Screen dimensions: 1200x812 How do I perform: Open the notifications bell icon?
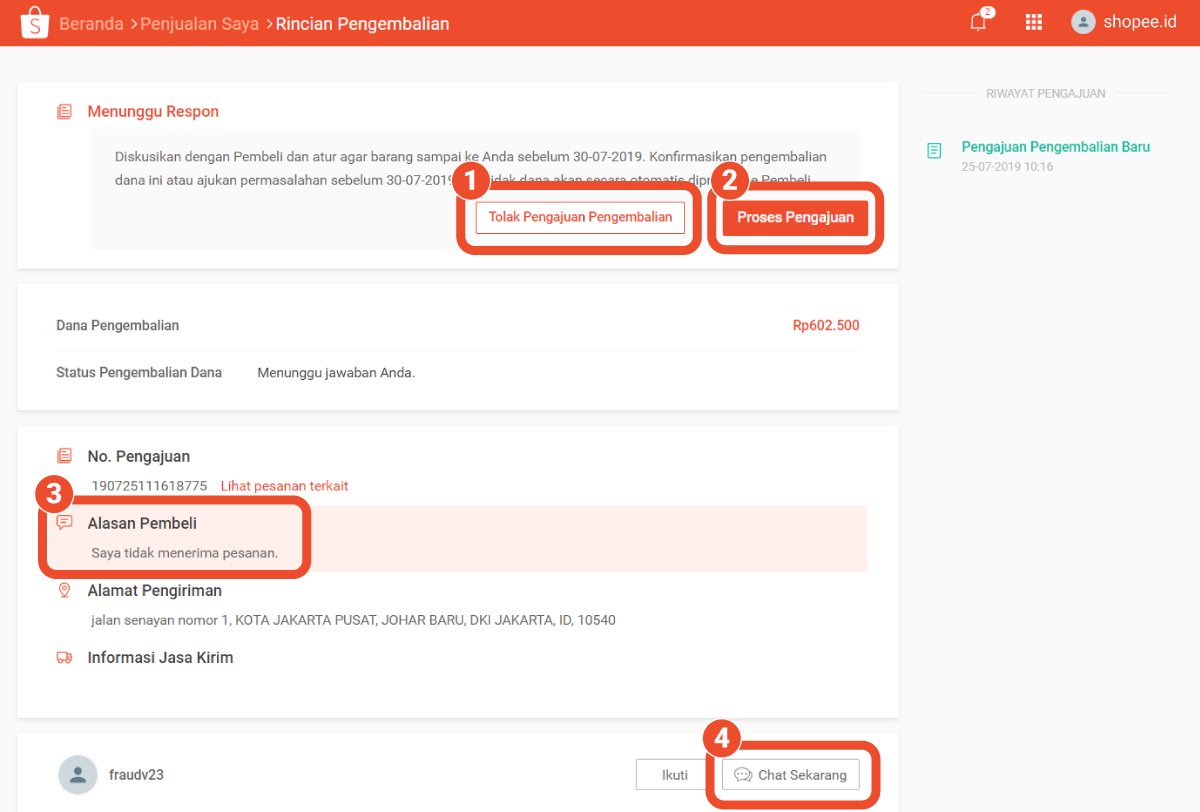[978, 22]
